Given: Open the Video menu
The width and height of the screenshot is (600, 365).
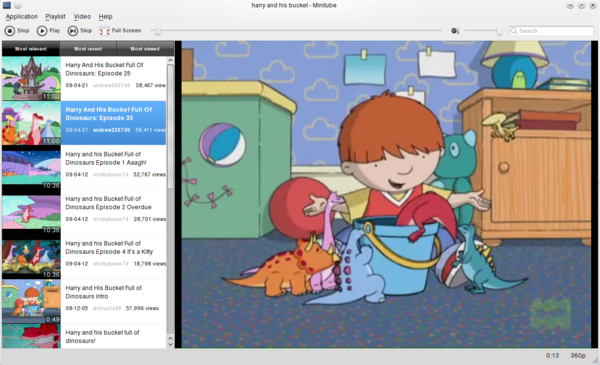Looking at the screenshot, I should [82, 16].
